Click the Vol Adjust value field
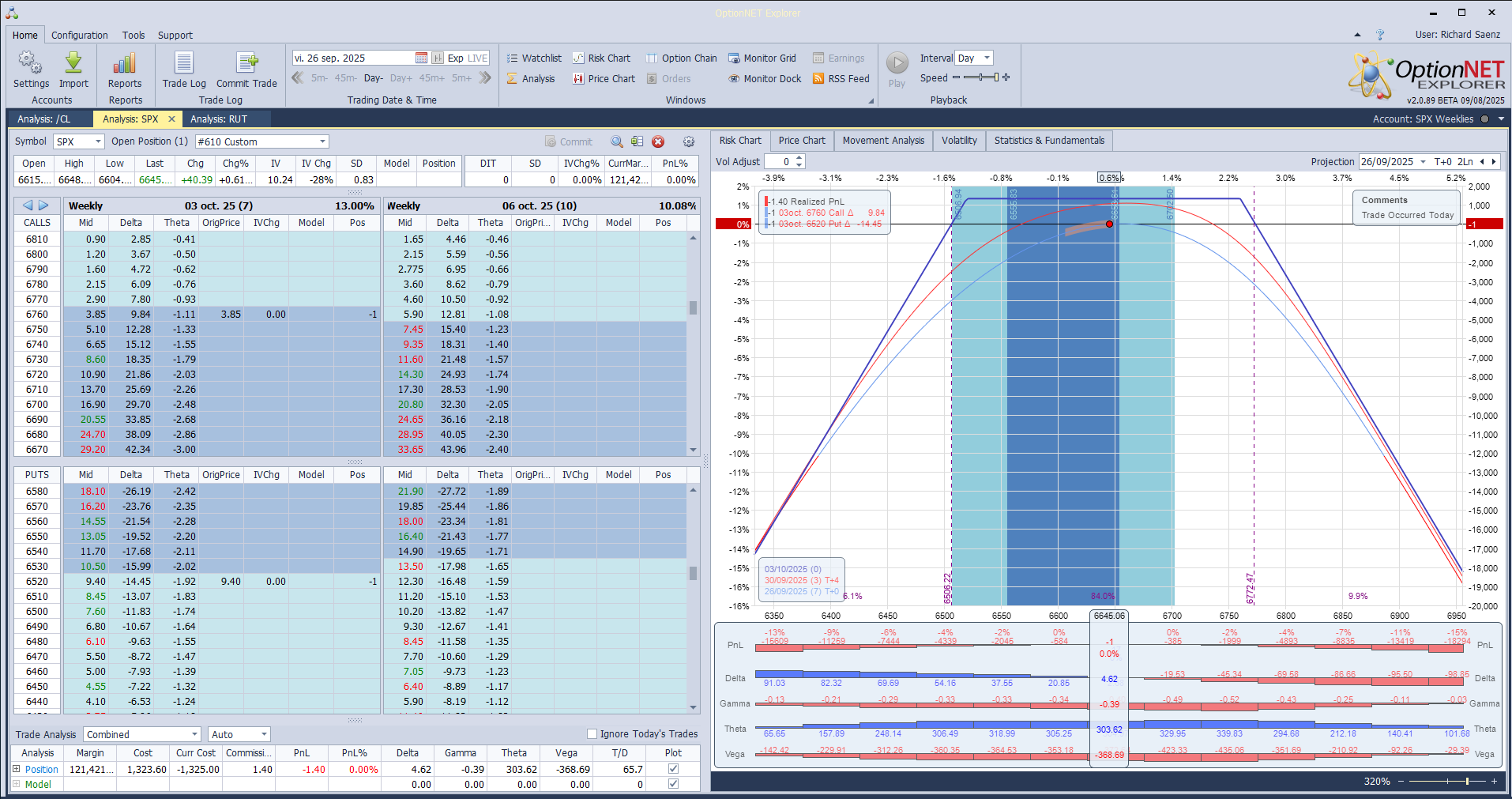The image size is (1512, 799). [x=780, y=161]
